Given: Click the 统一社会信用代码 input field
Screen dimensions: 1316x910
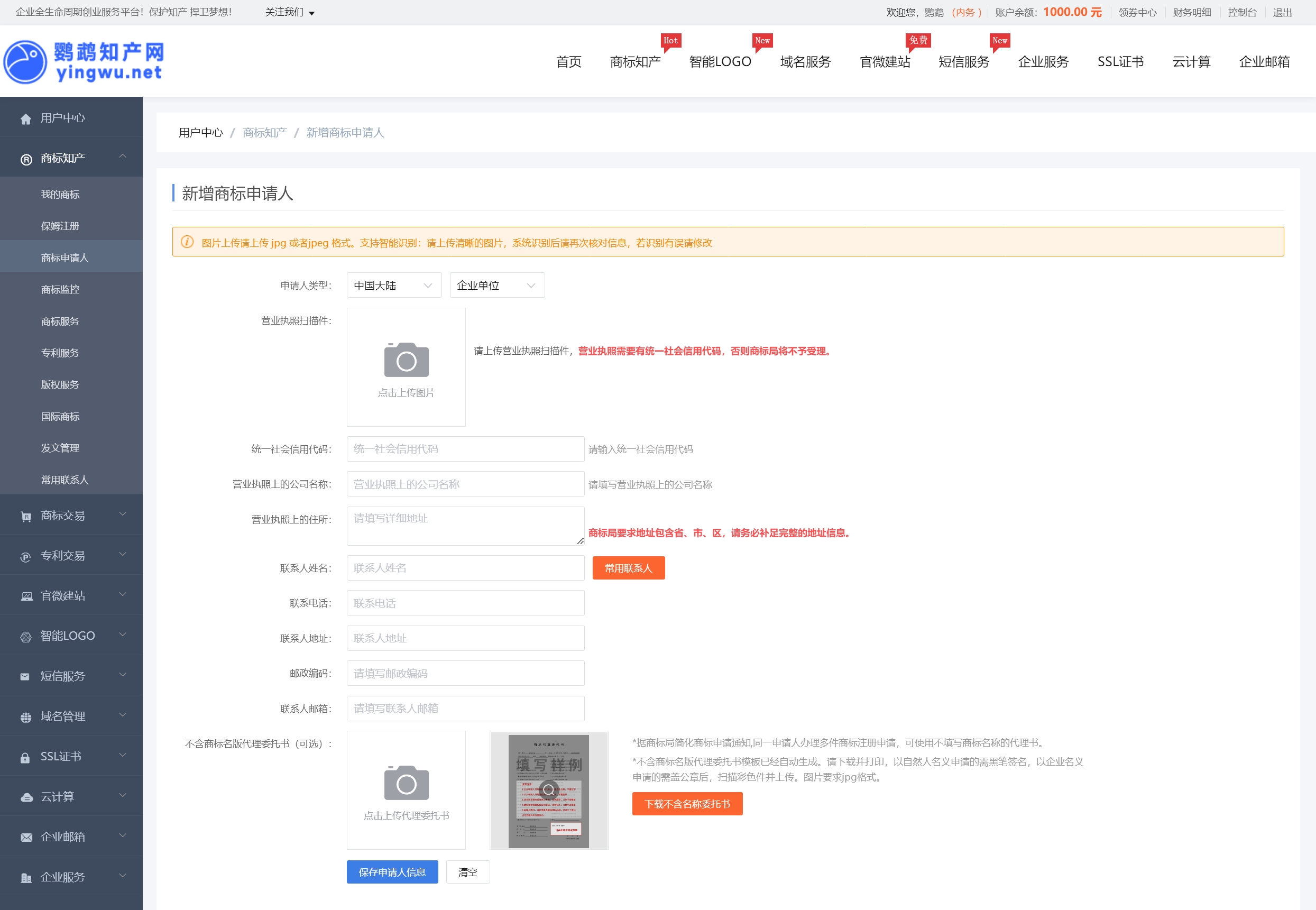Looking at the screenshot, I should (x=465, y=449).
